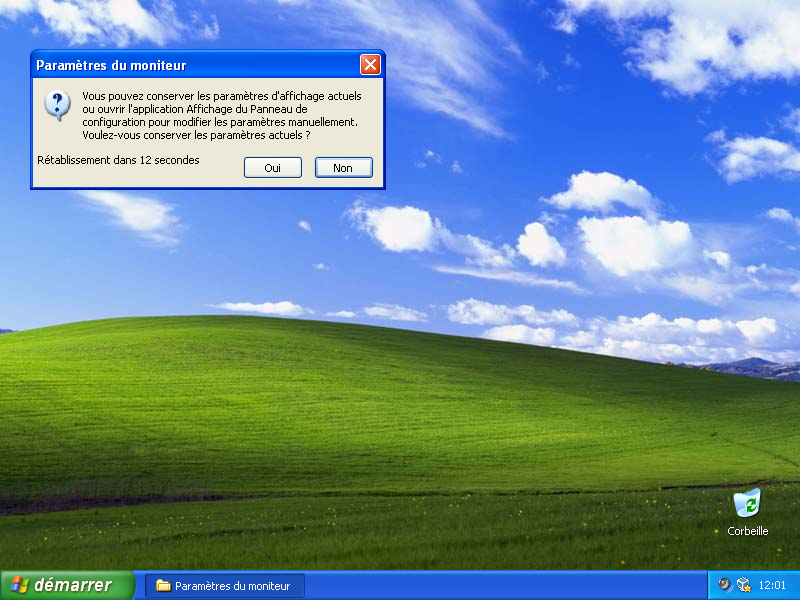Click the Rétablissement countdown text

coord(118,160)
